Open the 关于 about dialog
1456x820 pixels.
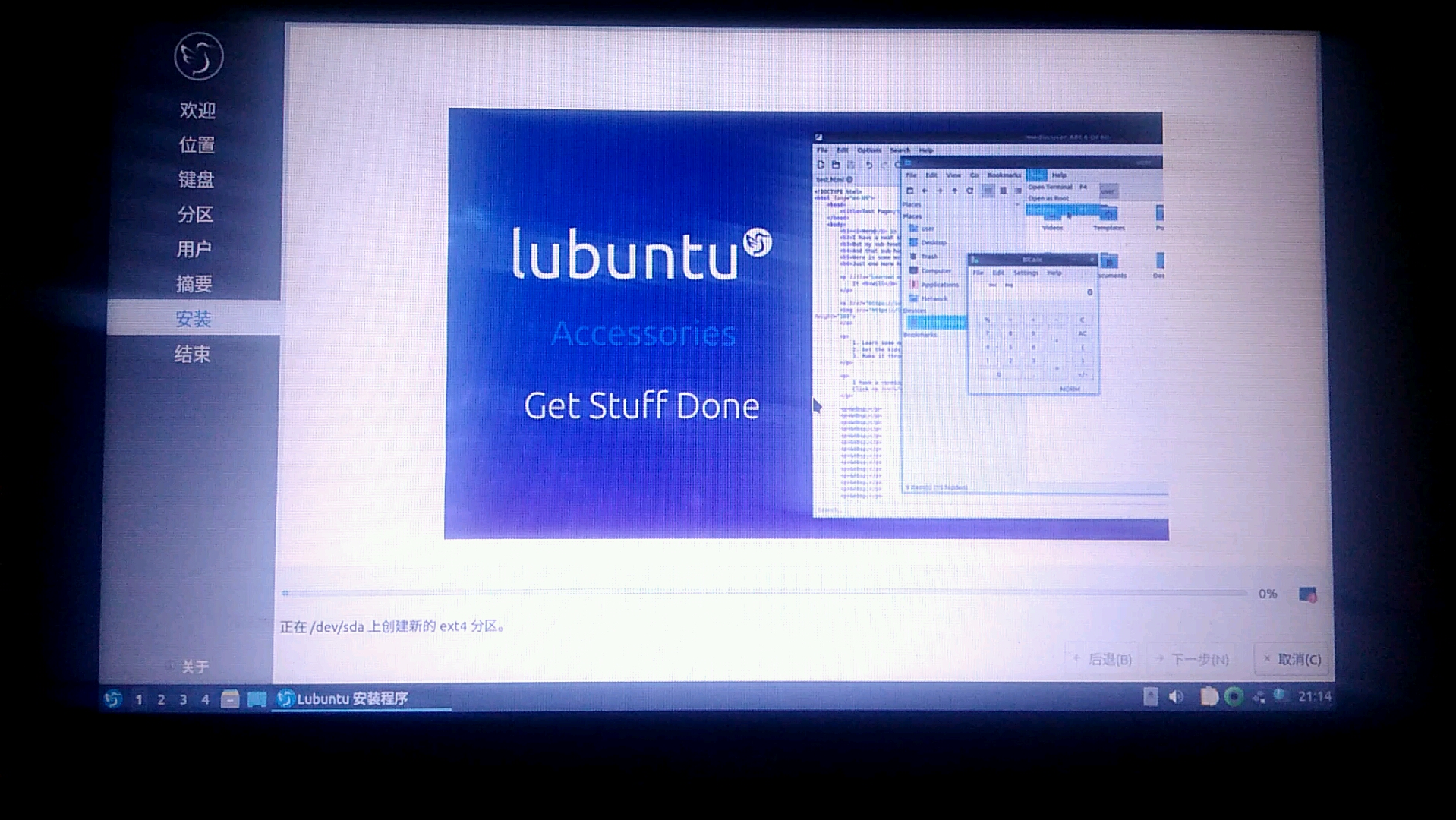188,667
